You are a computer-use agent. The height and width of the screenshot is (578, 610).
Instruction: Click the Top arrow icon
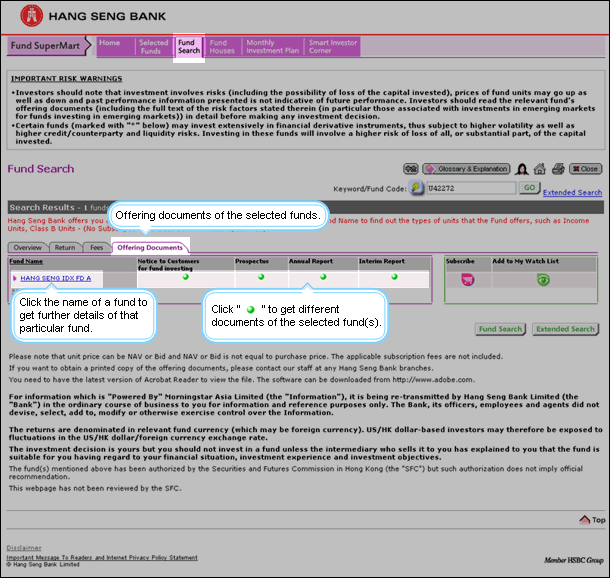coord(585,520)
